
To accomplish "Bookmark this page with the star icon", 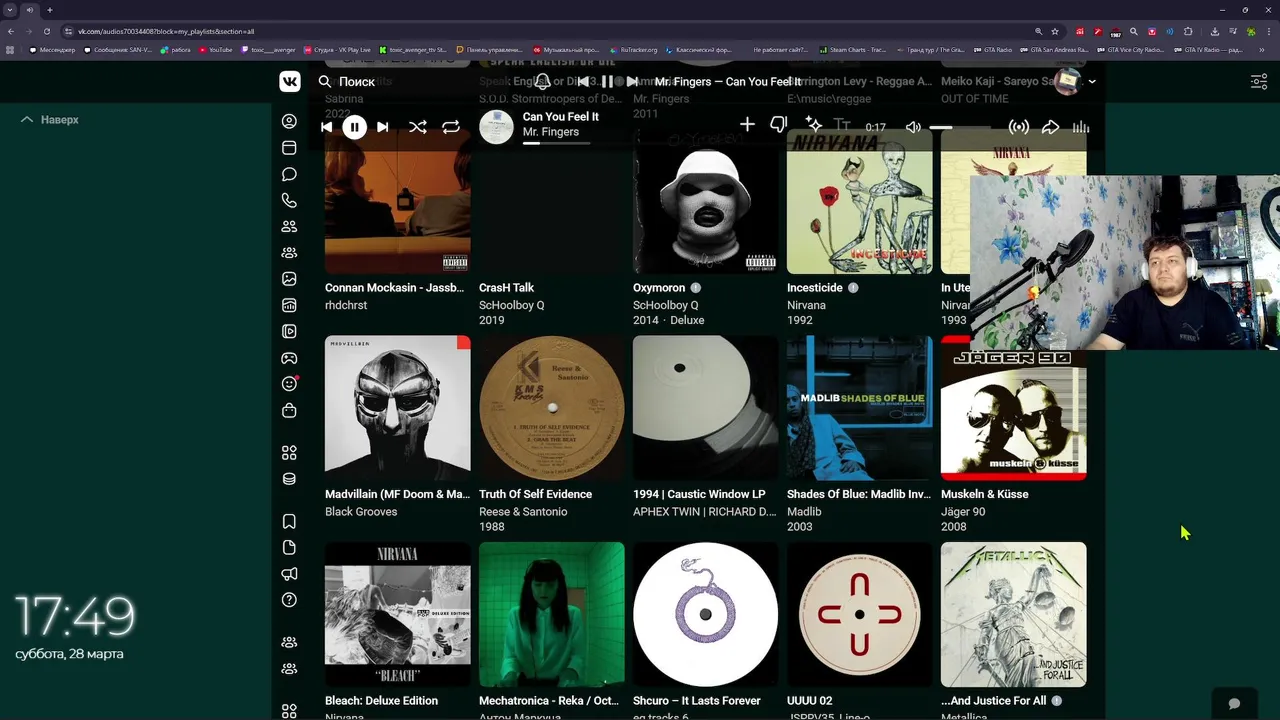I will [x=1054, y=31].
